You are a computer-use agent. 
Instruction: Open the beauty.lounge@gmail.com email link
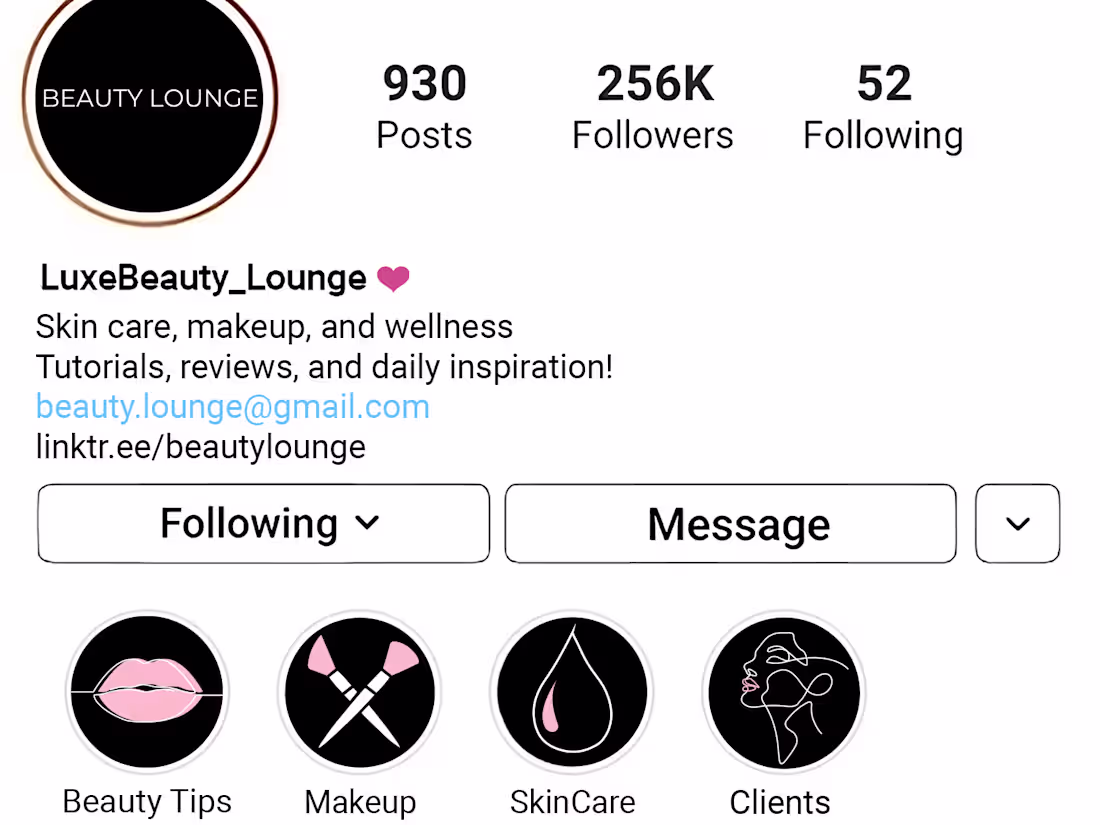click(233, 408)
